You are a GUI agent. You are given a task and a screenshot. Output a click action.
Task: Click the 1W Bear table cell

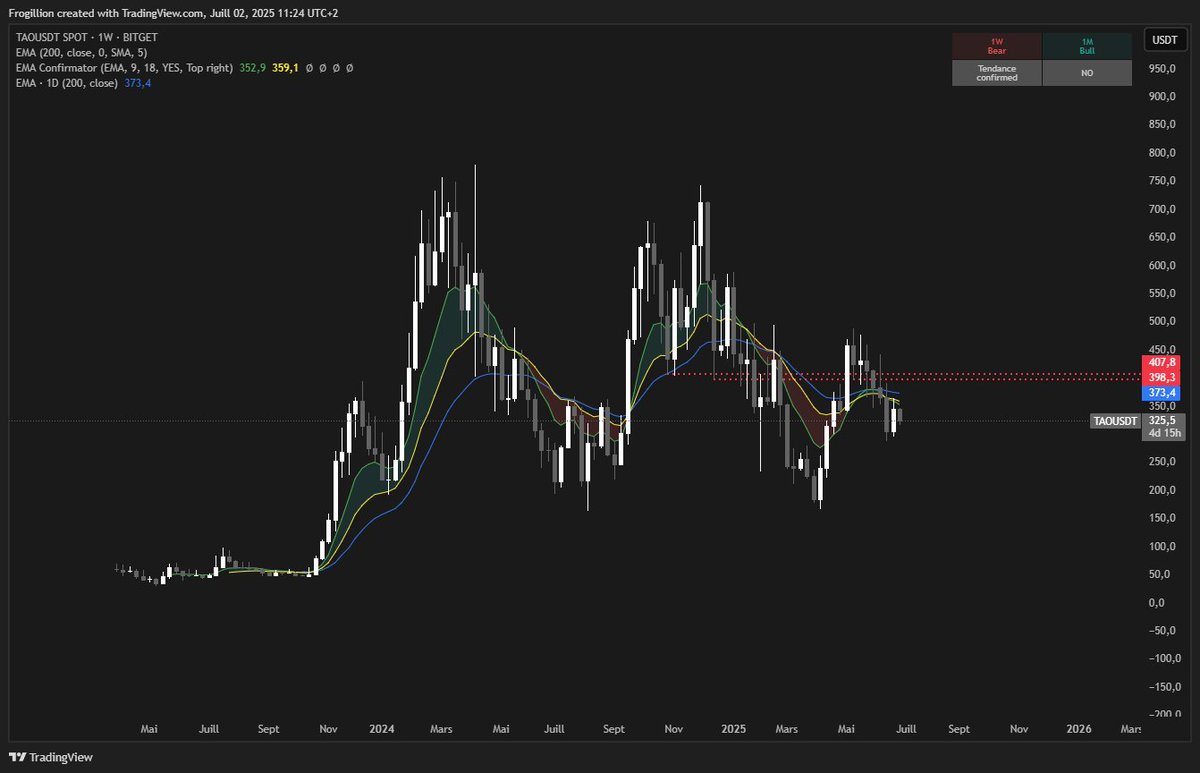[997, 46]
